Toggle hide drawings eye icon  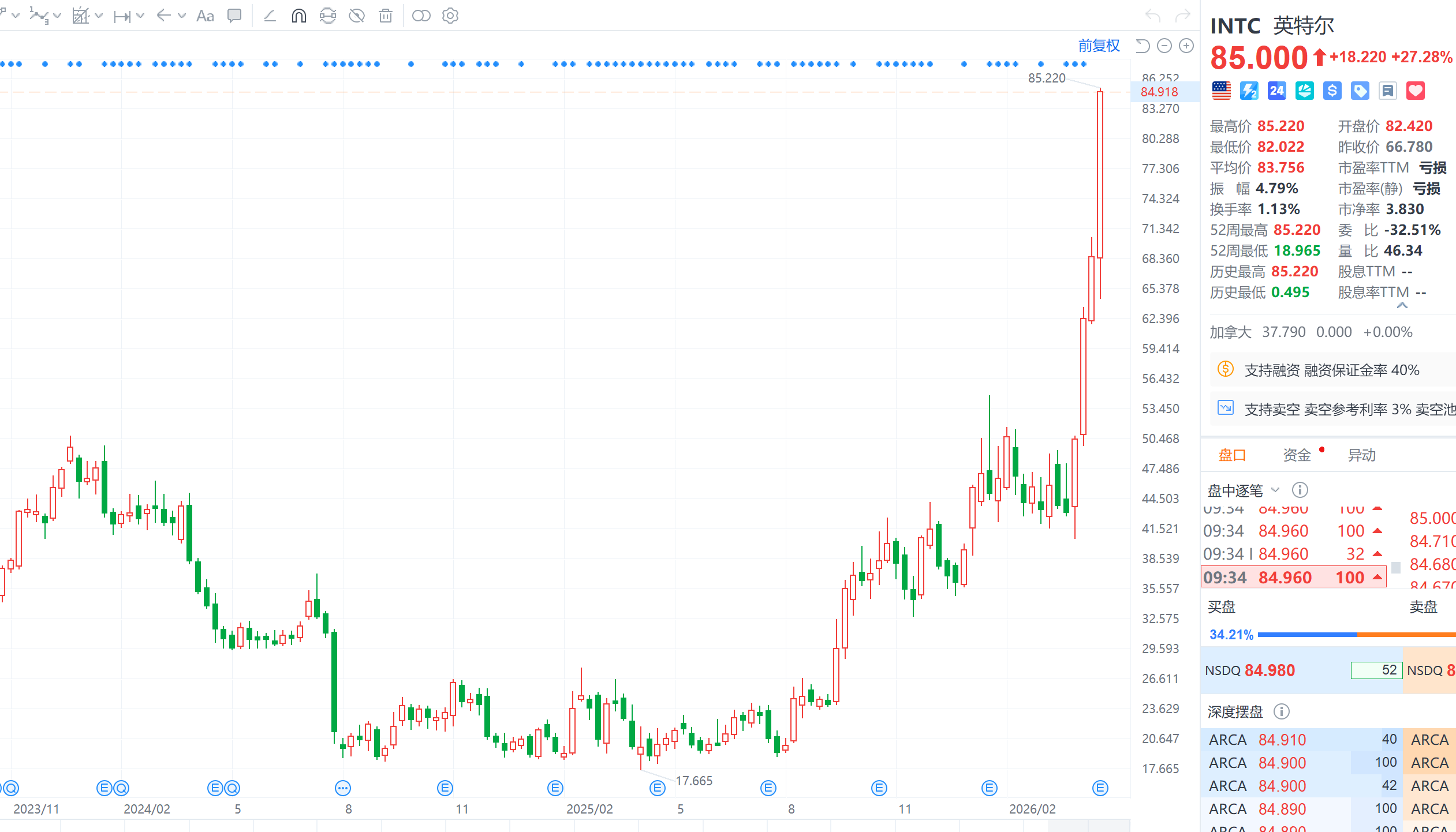[x=357, y=16]
